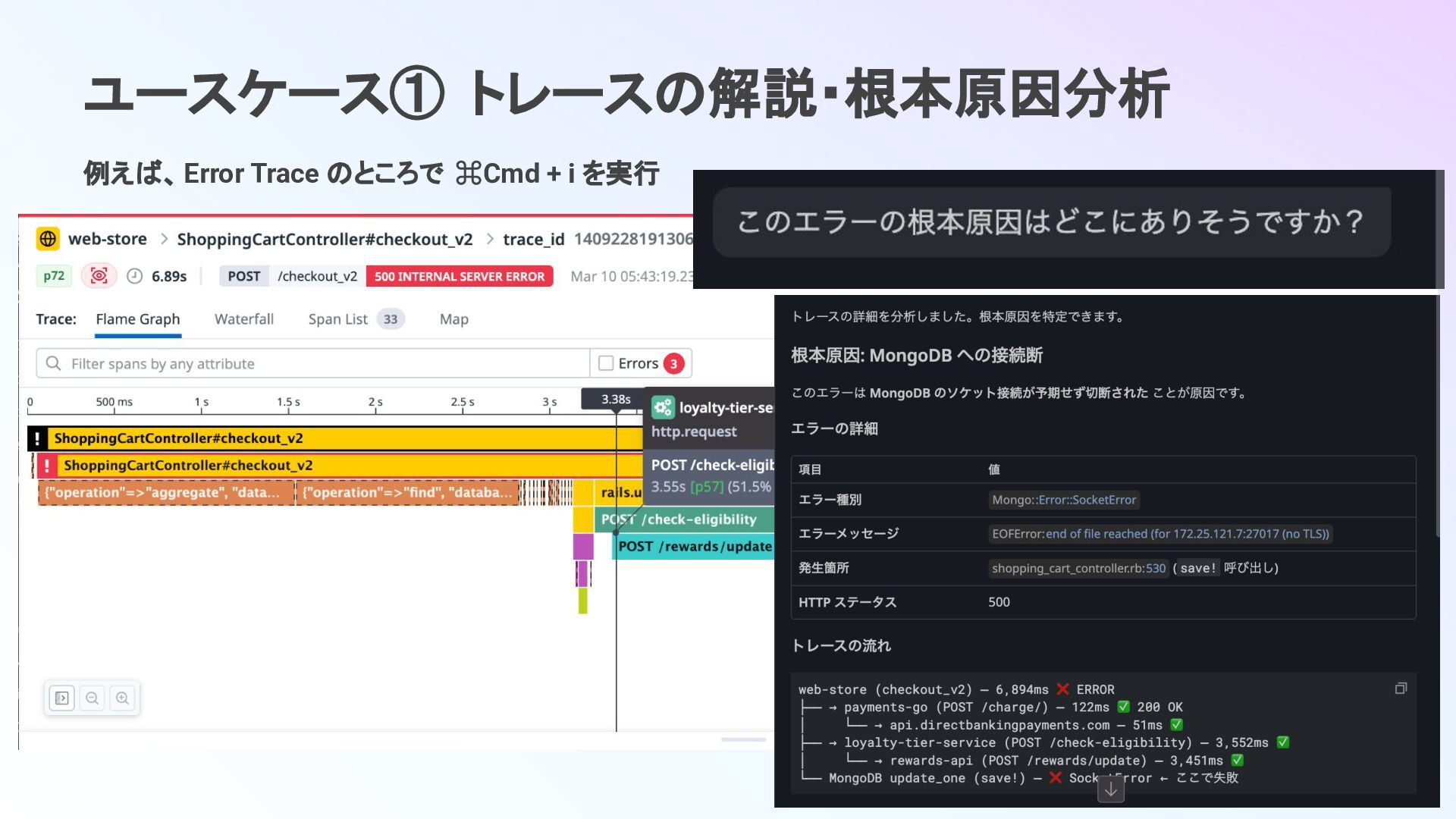
Task: Click the loyalty-tier-service gear icon
Action: click(663, 407)
